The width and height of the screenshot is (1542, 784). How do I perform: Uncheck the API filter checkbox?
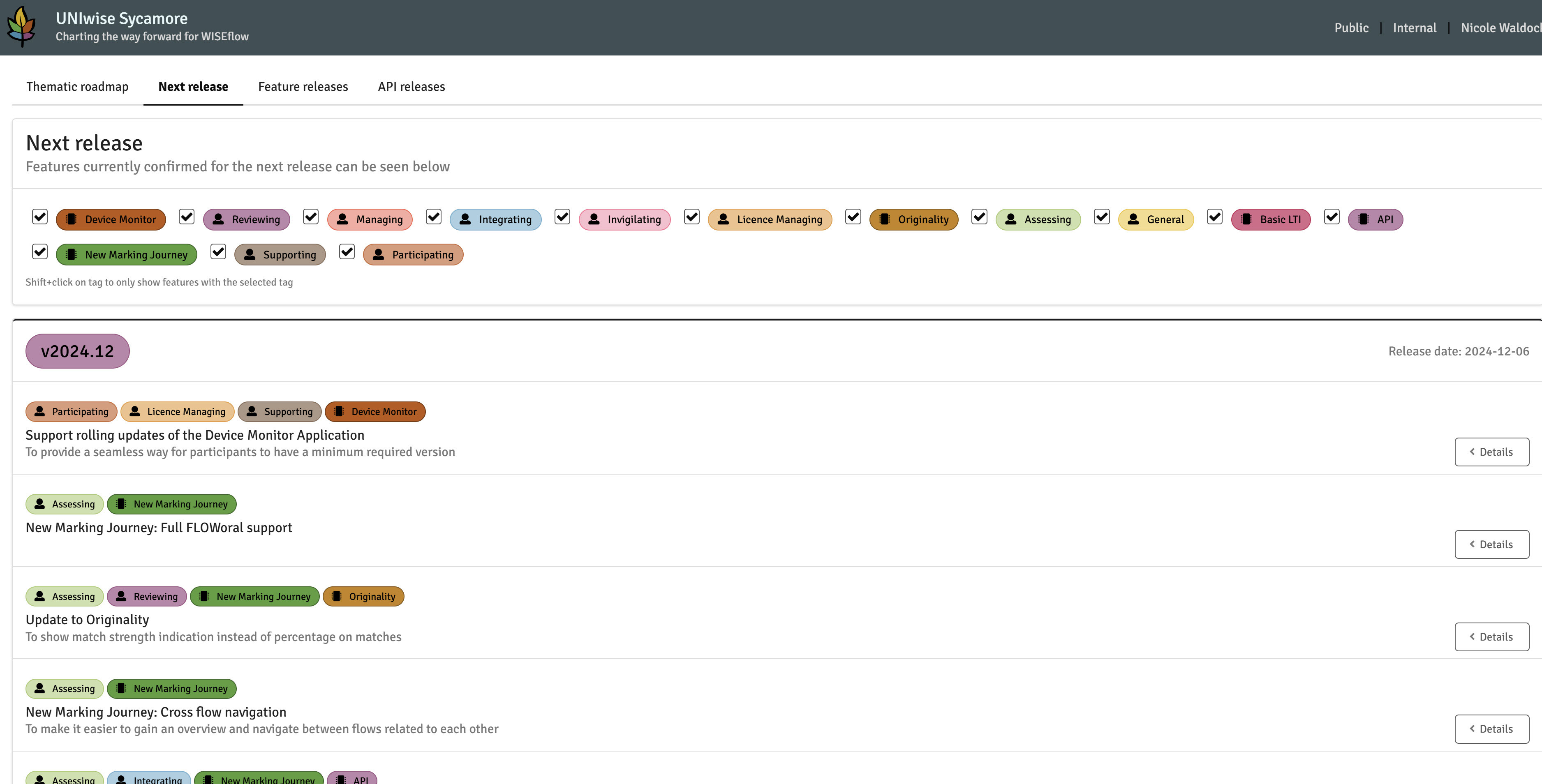click(x=1331, y=217)
